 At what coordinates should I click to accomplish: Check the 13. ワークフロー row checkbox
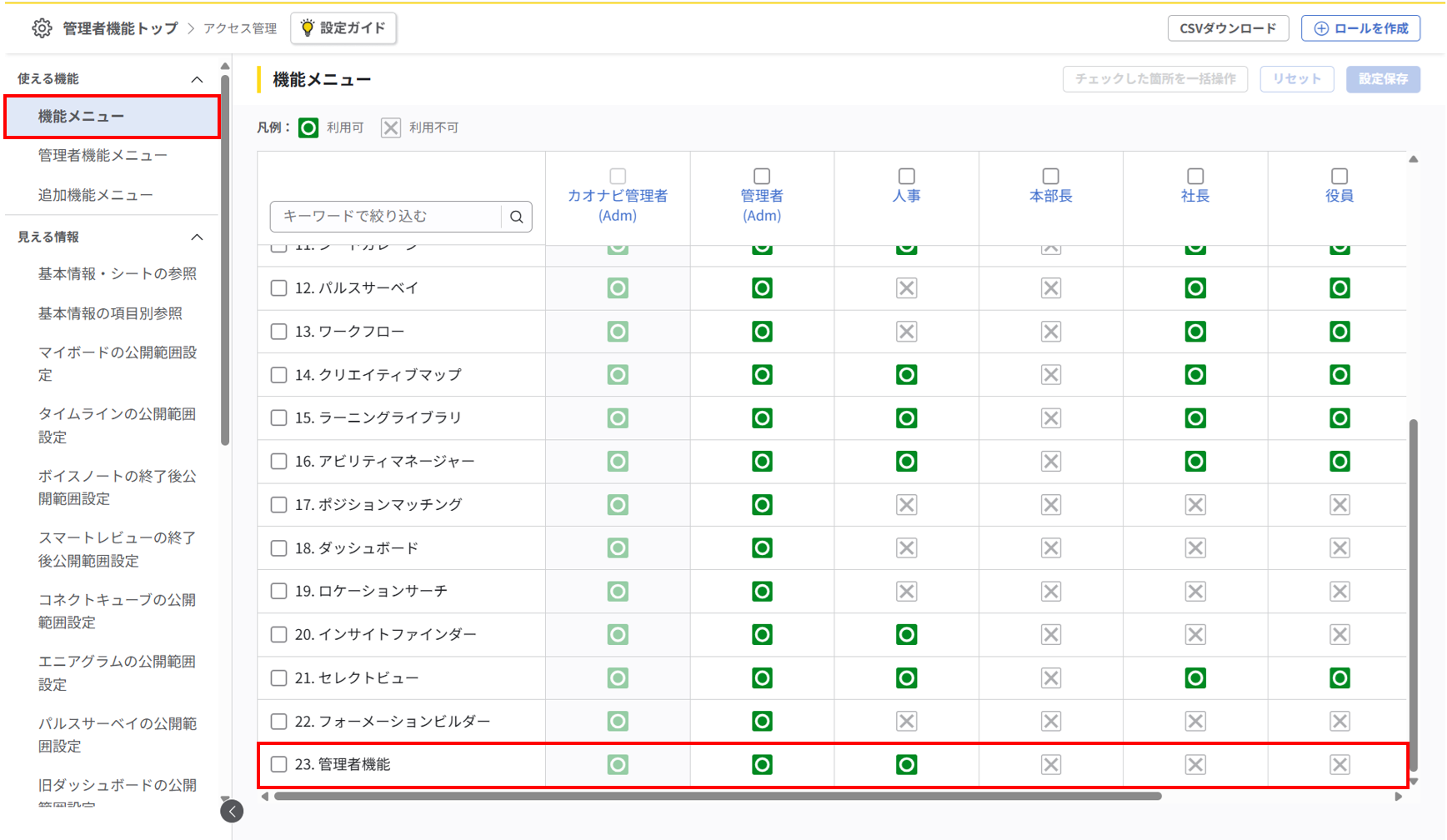tap(279, 332)
